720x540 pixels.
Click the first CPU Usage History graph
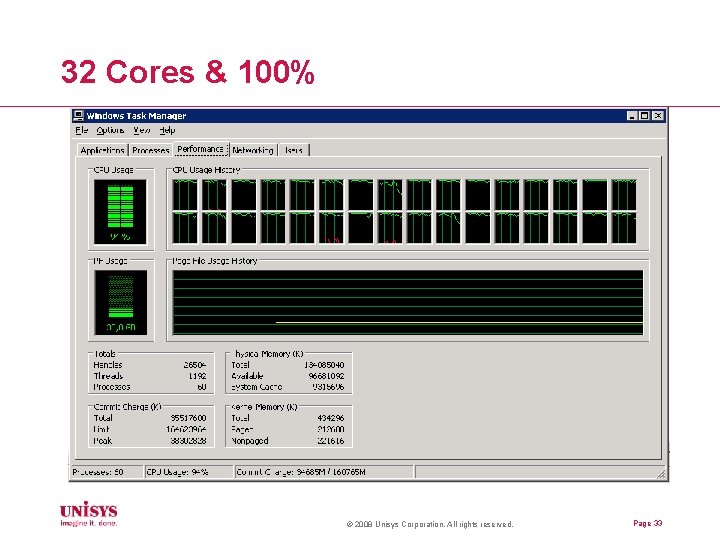(185, 195)
